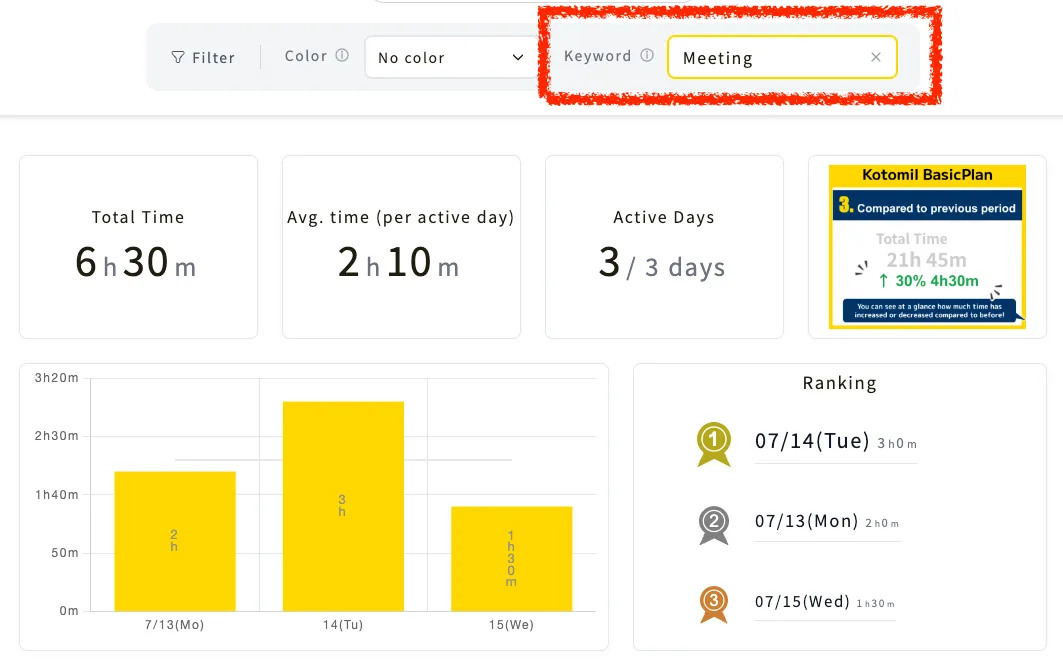Click the 7/13(Mo) yellow bar

pos(175,541)
